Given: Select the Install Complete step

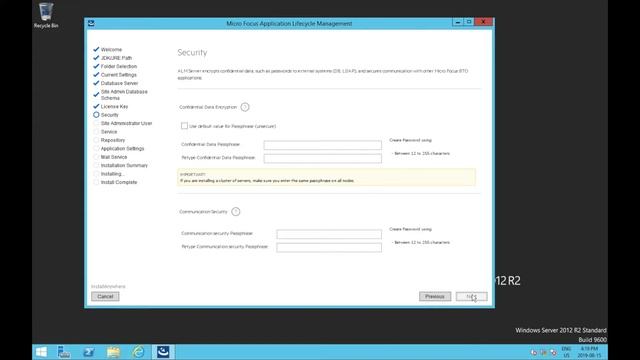Looking at the screenshot, I should pos(119,182).
